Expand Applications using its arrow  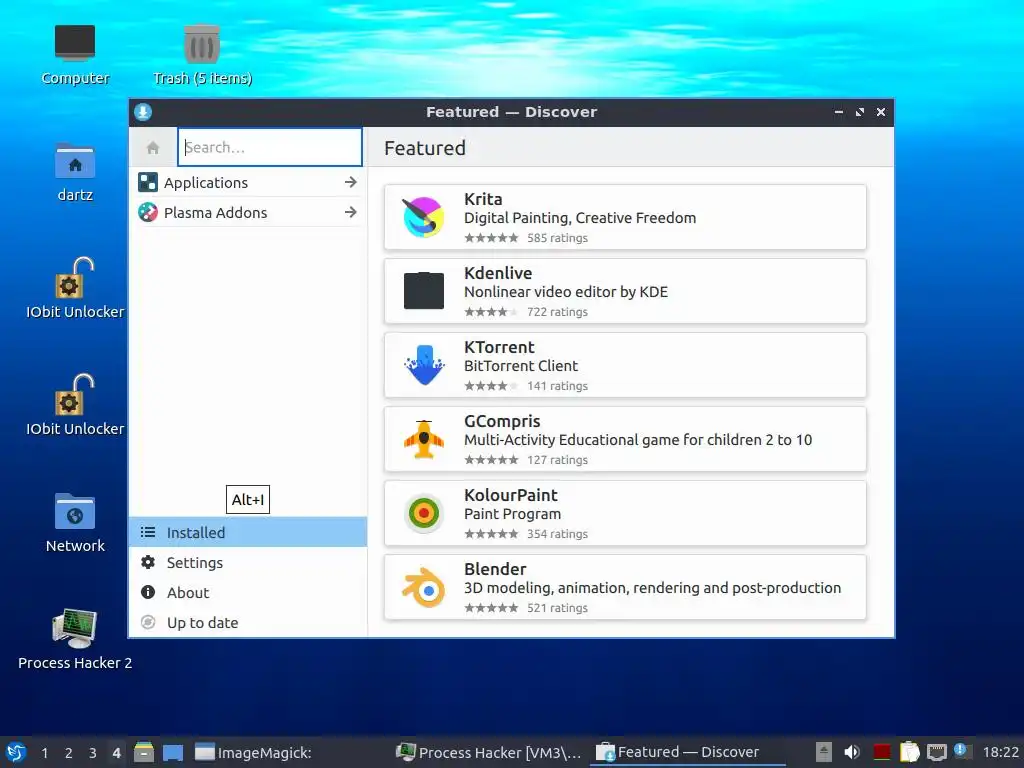(351, 183)
